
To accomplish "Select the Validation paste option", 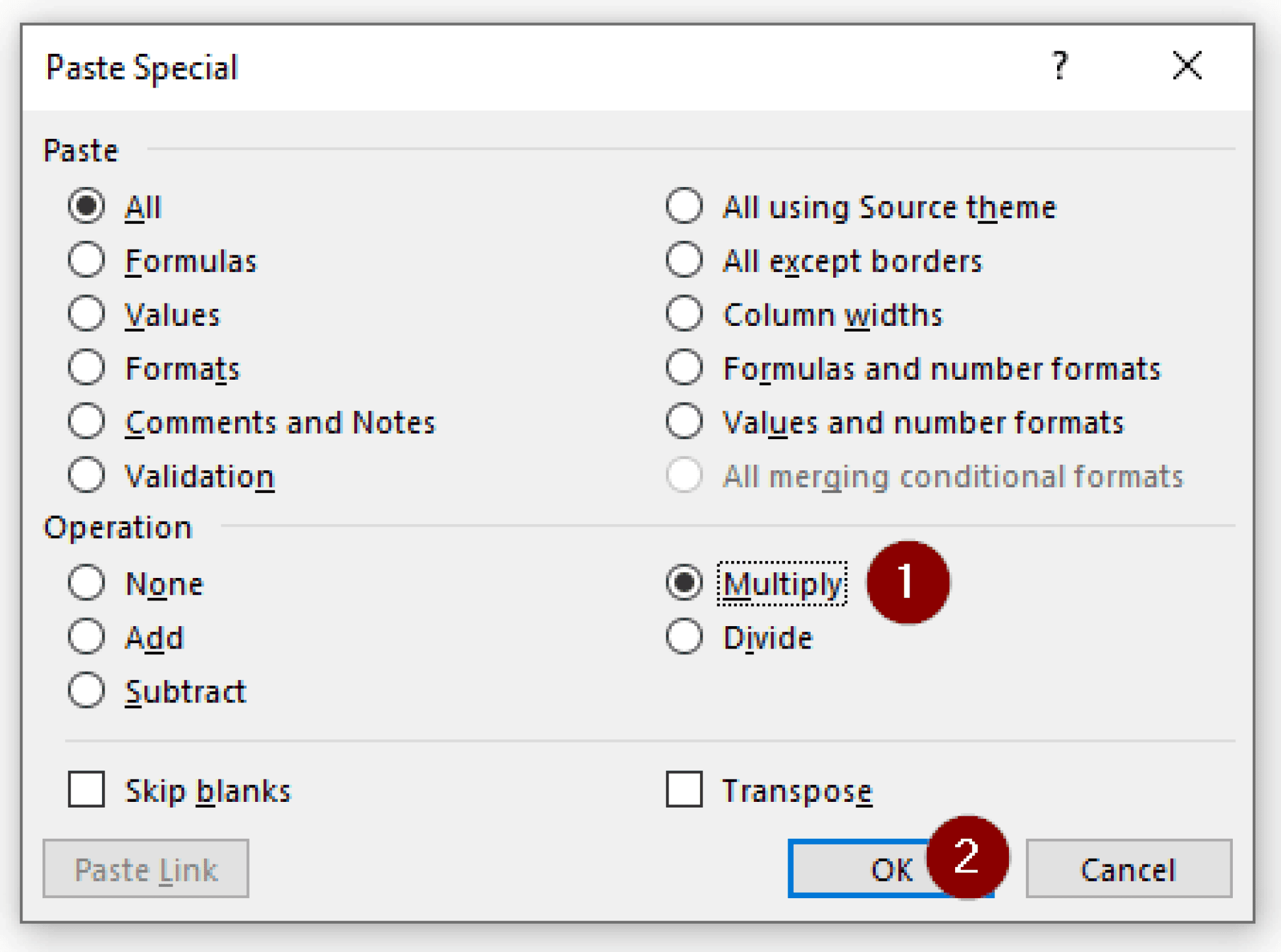I will click(87, 476).
